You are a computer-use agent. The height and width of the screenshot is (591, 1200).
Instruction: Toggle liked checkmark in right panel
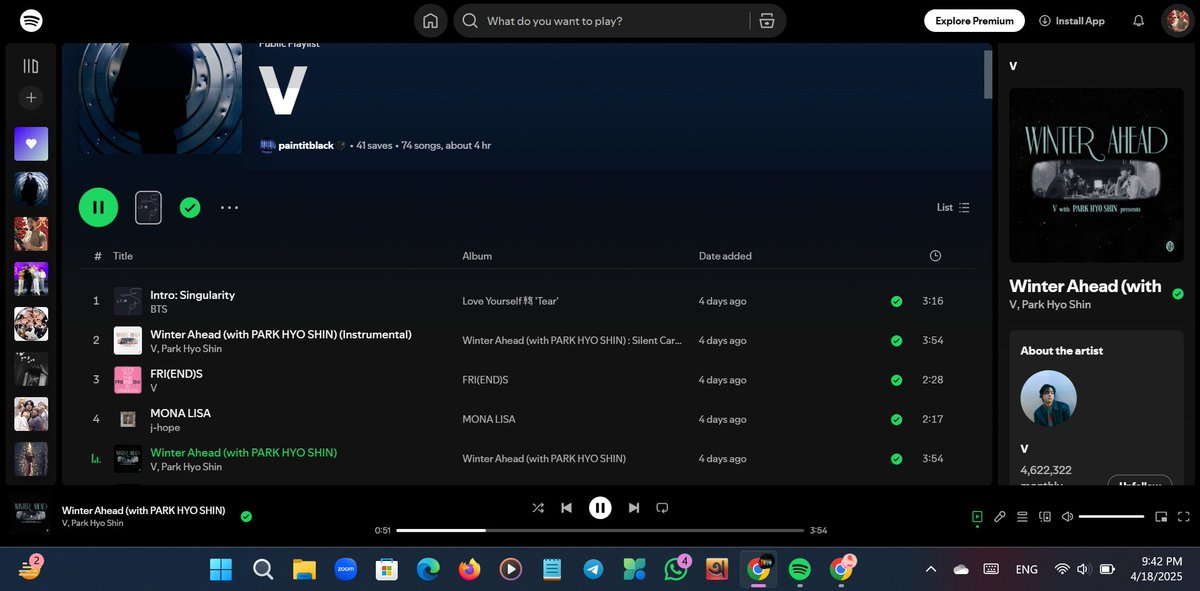coord(1178,294)
